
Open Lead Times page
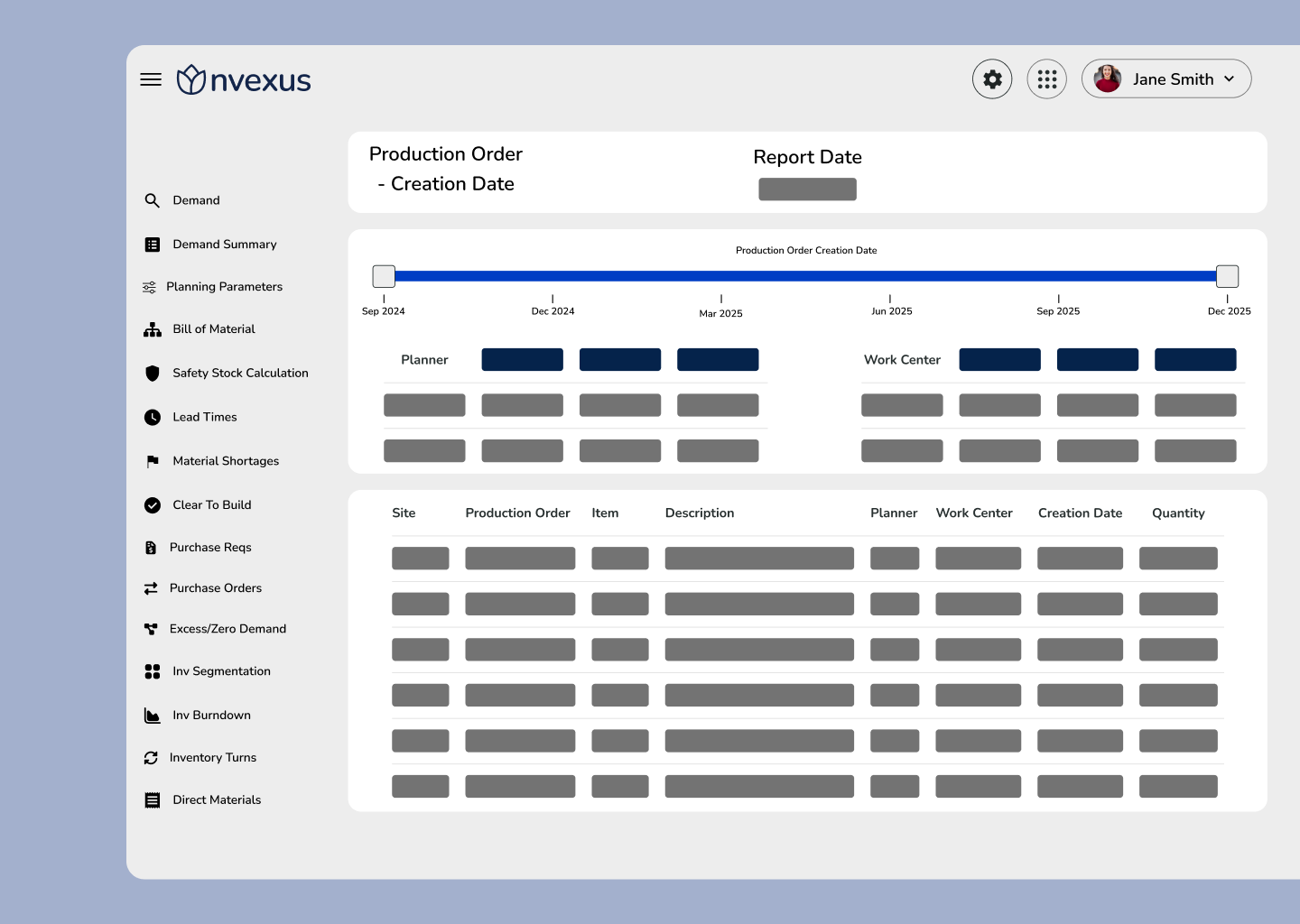[205, 417]
